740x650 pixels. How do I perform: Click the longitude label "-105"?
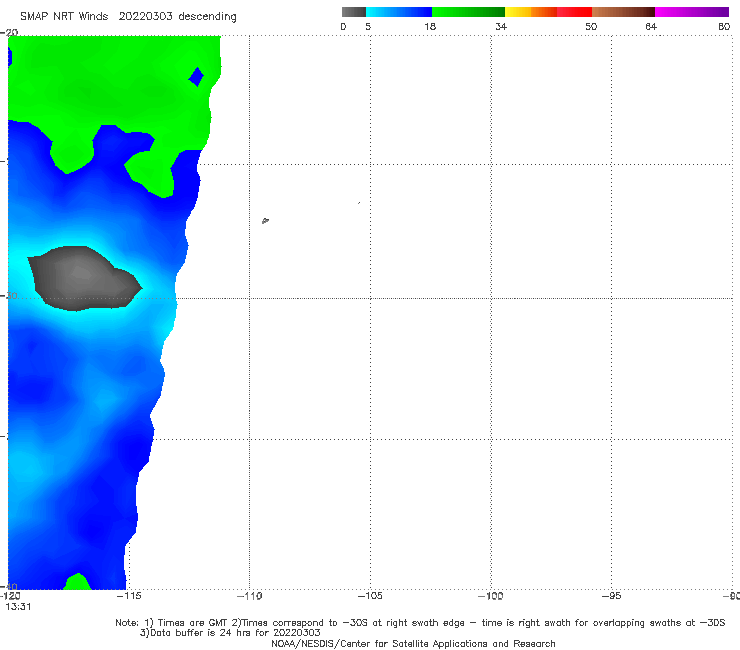tap(370, 596)
